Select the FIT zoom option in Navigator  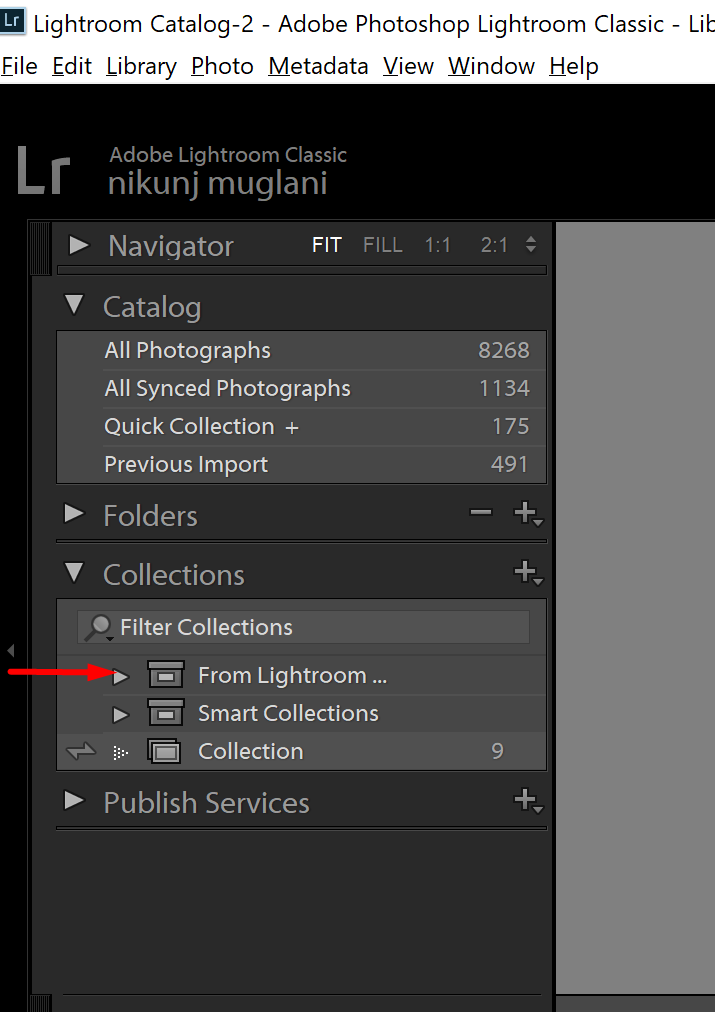(326, 244)
